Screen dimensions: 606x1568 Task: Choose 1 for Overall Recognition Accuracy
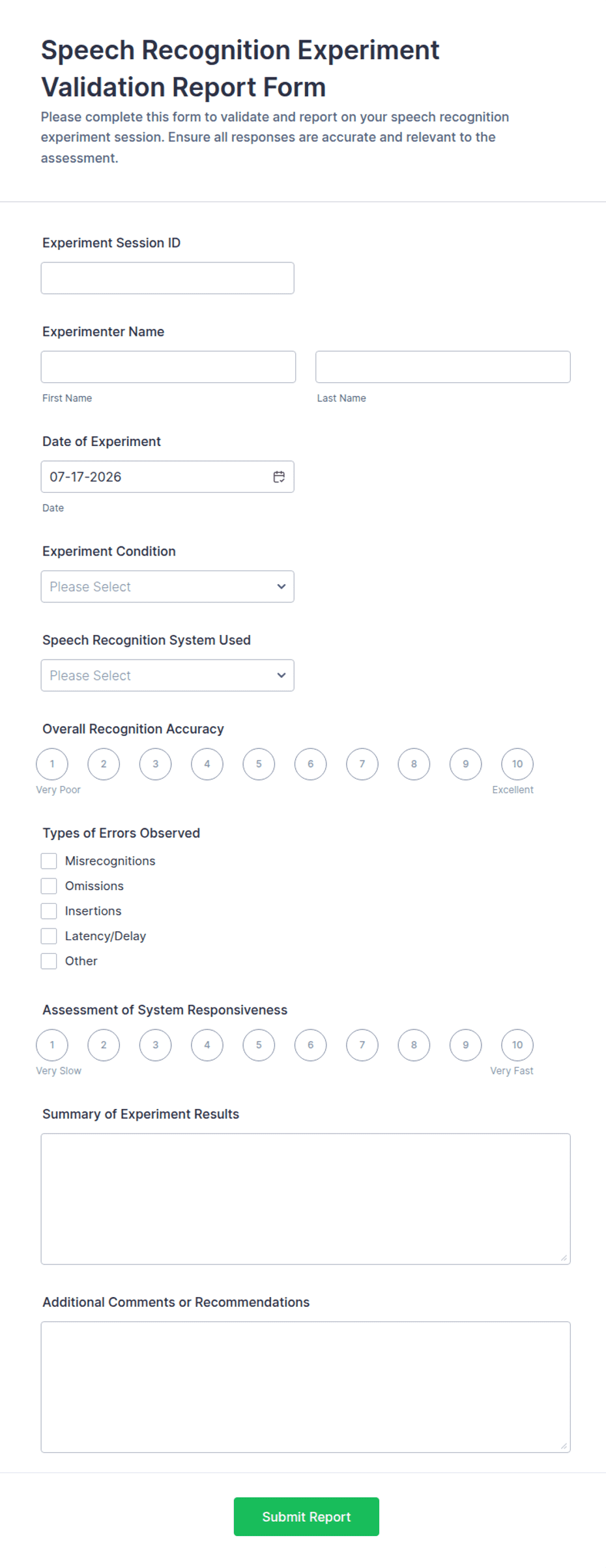pos(52,764)
